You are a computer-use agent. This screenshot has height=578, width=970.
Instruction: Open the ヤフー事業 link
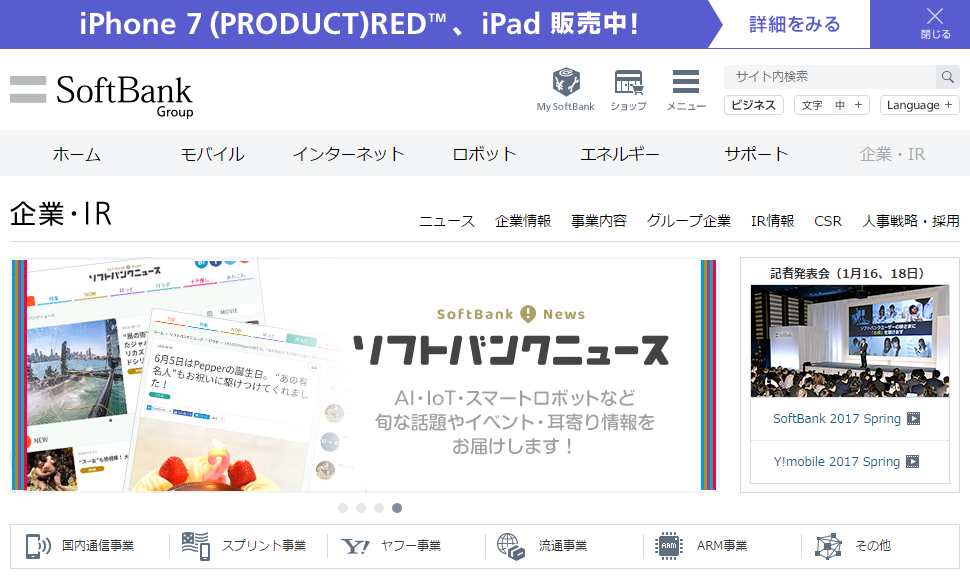tap(411, 546)
